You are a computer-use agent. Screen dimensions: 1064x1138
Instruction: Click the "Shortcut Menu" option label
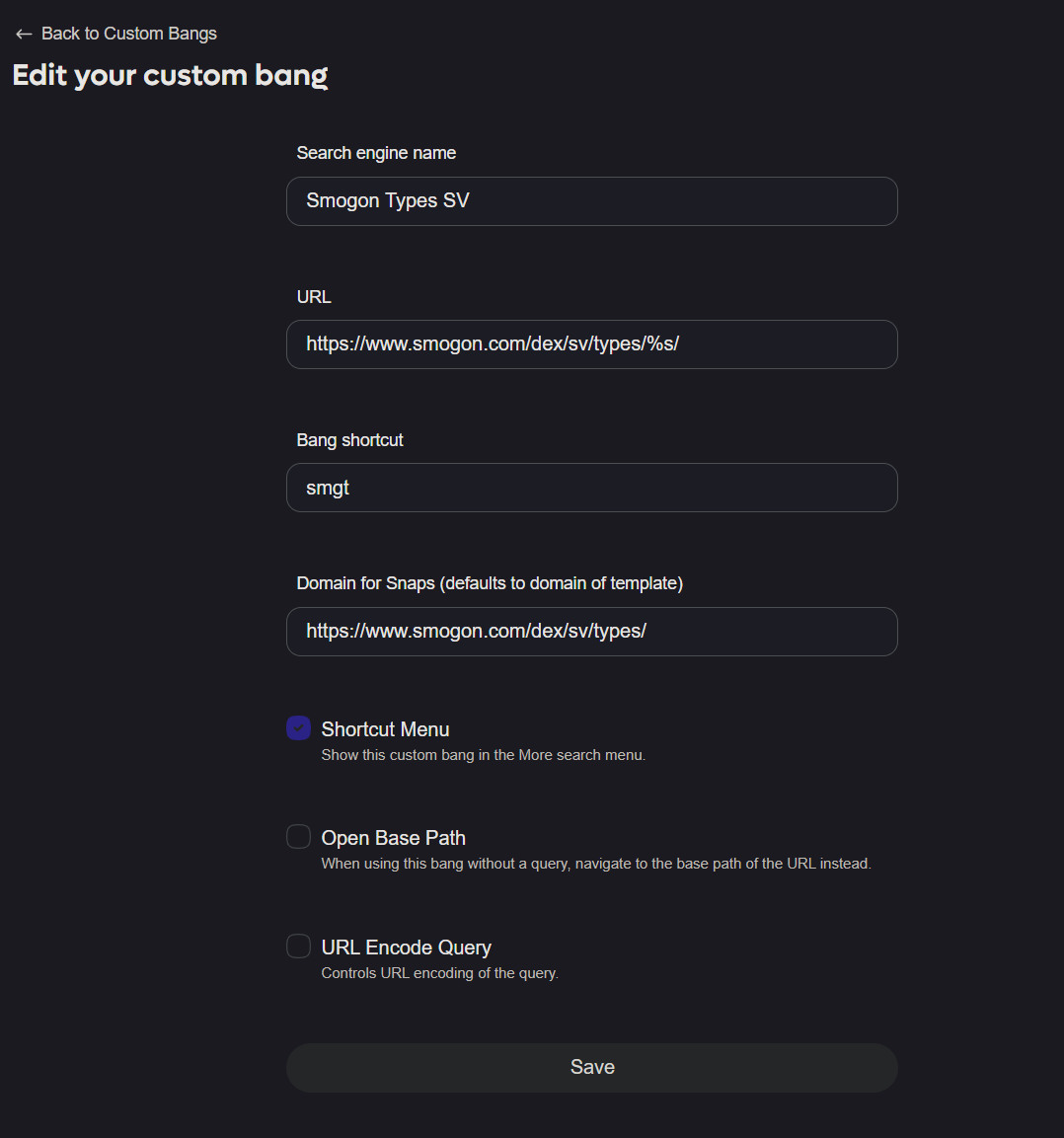pyautogui.click(x=385, y=729)
